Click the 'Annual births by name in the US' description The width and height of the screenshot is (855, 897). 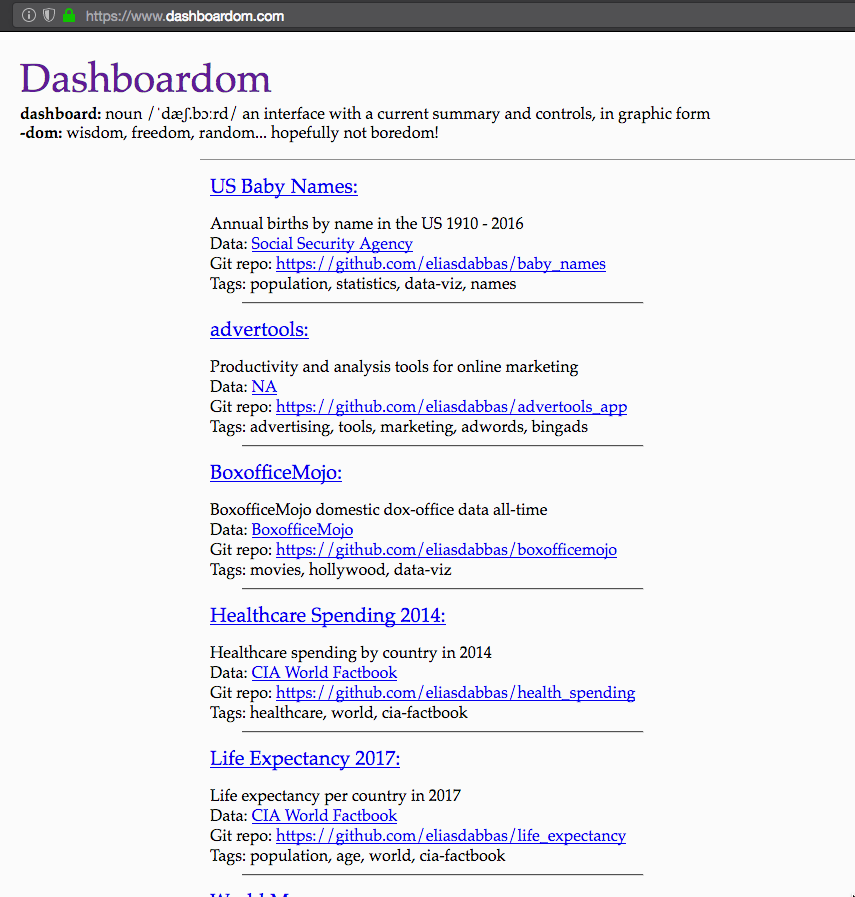(367, 223)
